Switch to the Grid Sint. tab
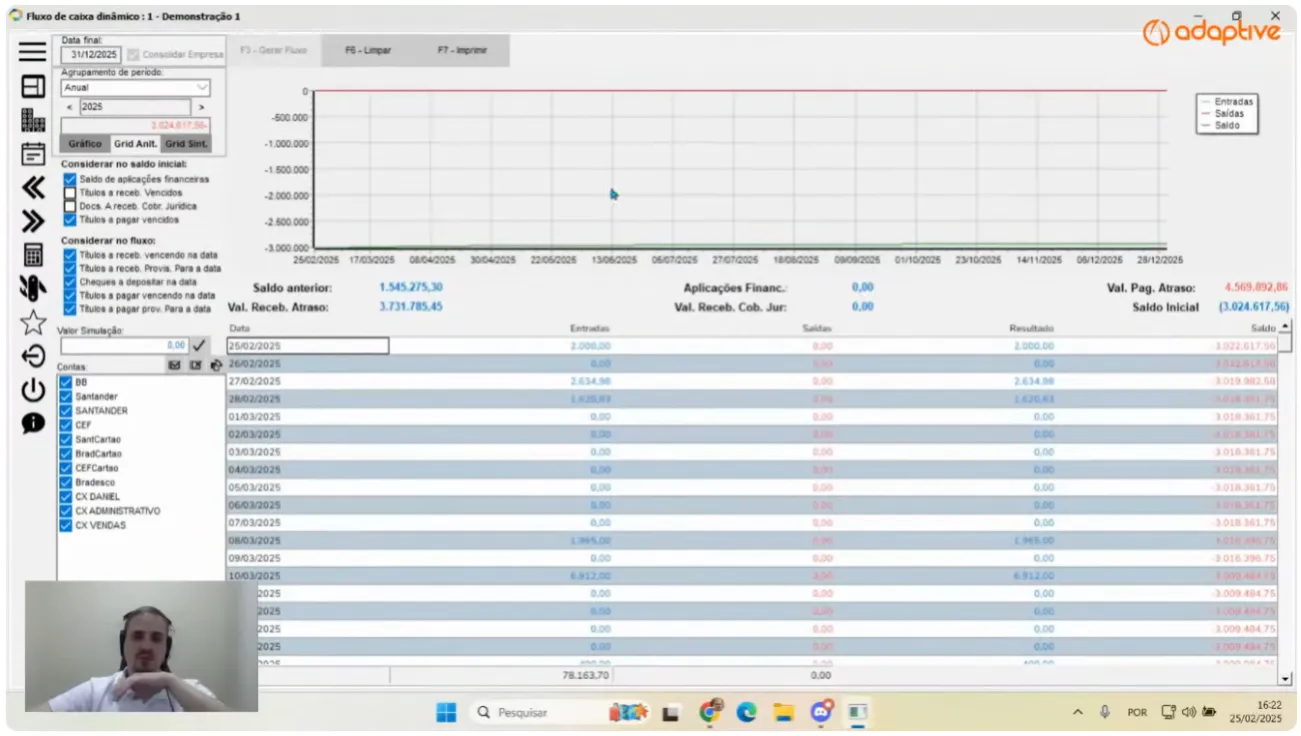Image resolution: width=1301 pixels, height=736 pixels. coord(186,144)
